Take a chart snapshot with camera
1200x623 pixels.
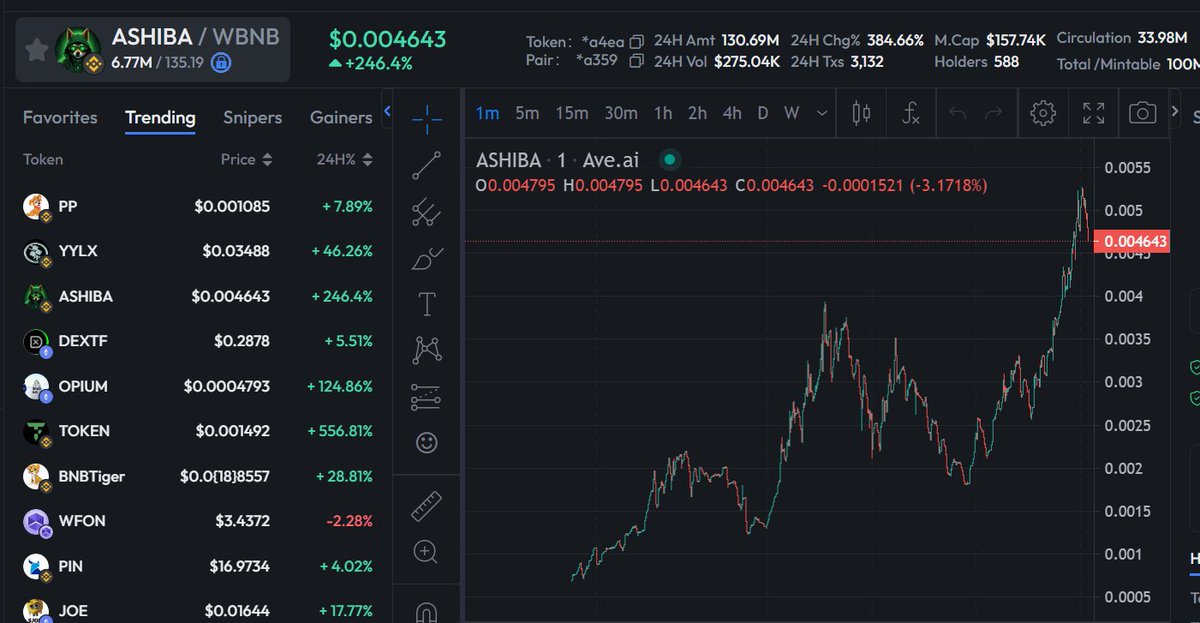pos(1142,113)
